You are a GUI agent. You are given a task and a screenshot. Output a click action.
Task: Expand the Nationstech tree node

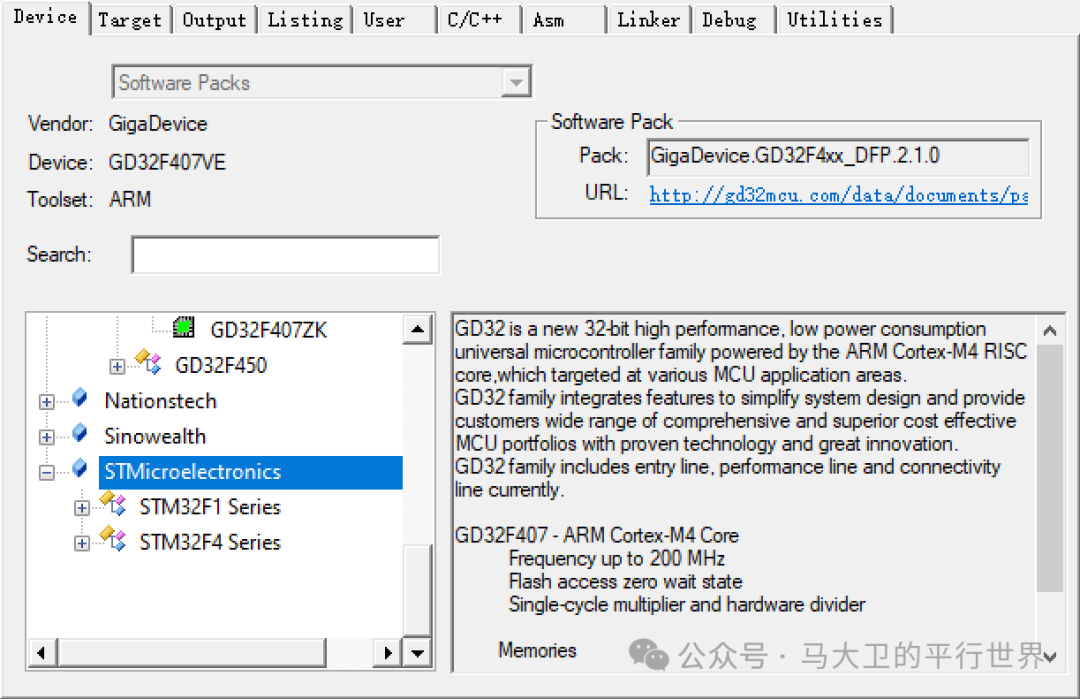tap(45, 400)
